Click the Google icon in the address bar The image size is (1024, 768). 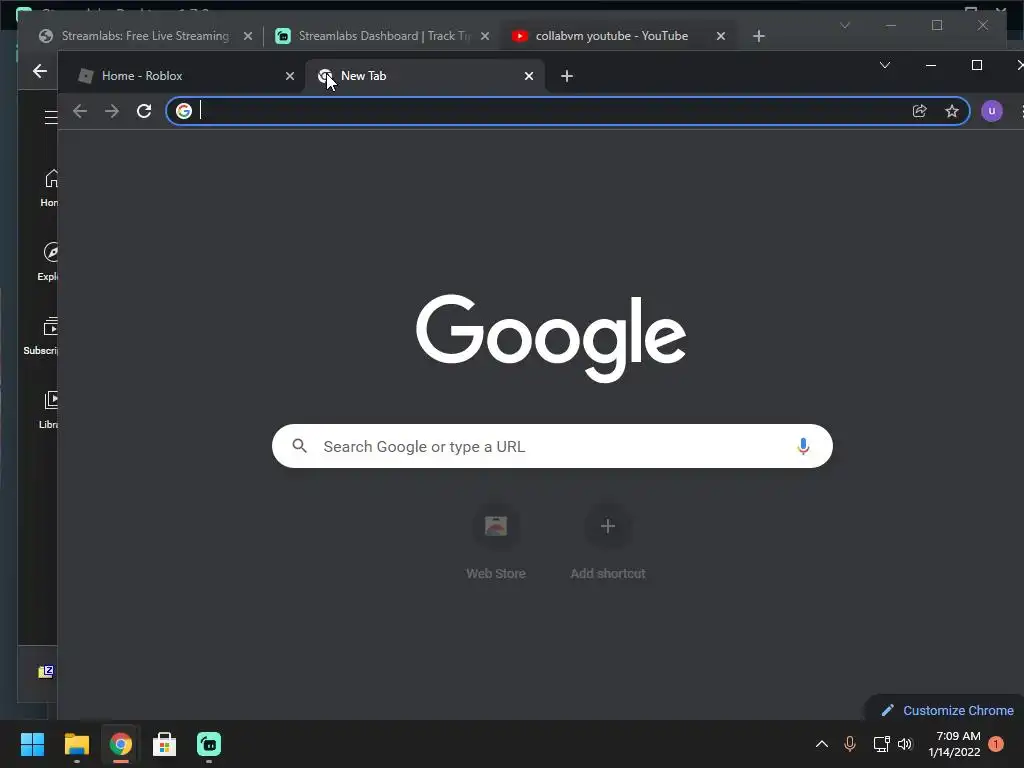point(184,111)
